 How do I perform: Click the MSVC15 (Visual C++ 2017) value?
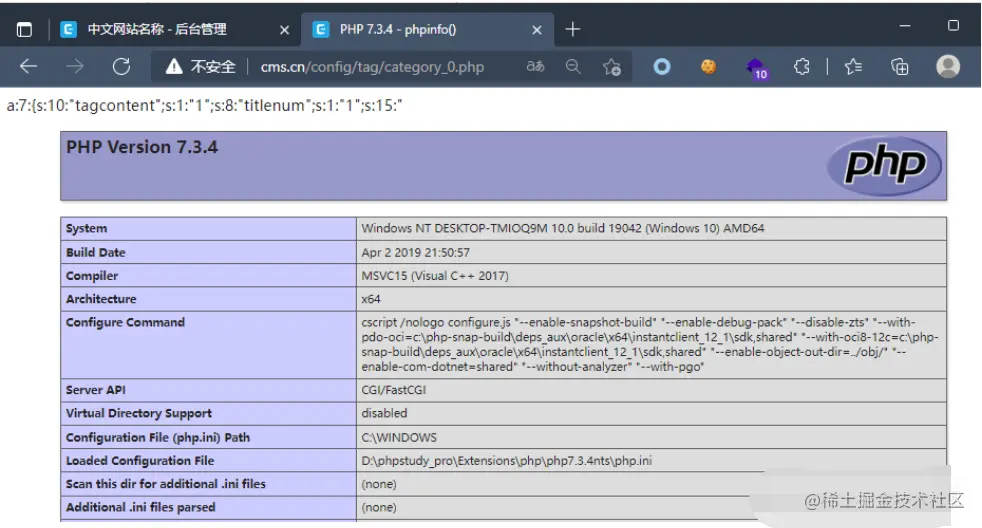click(x=435, y=276)
